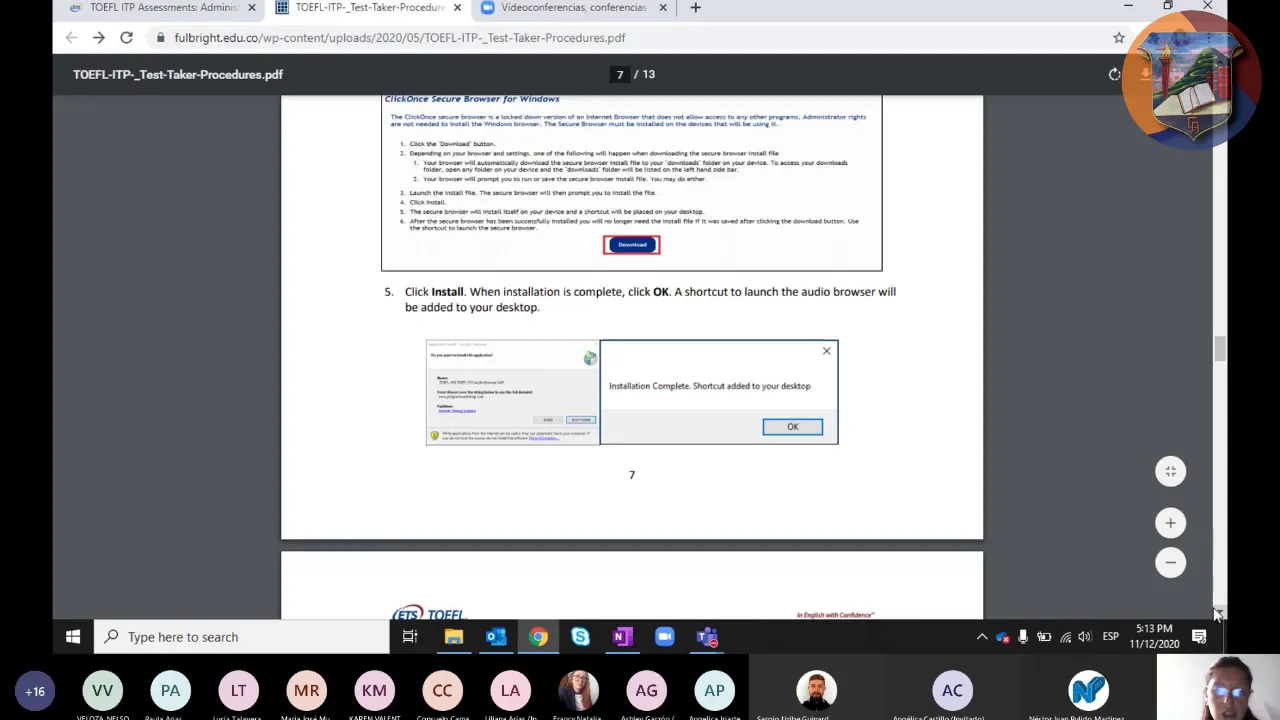Close the Videoconferencias tab
This screenshot has height=720, width=1280.
click(x=663, y=8)
